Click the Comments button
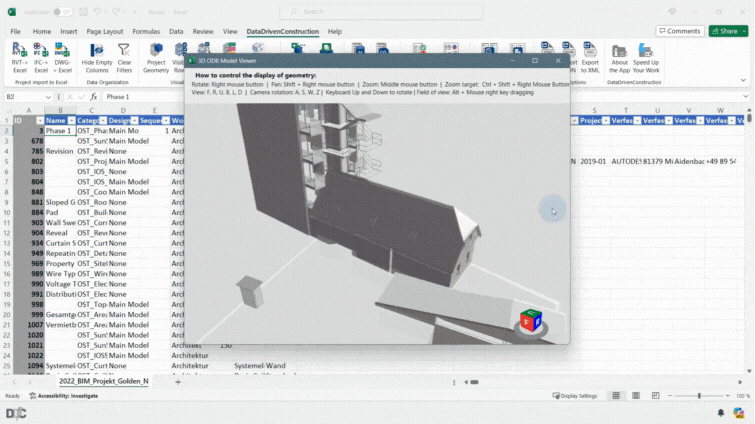This screenshot has width=755, height=424. click(679, 31)
